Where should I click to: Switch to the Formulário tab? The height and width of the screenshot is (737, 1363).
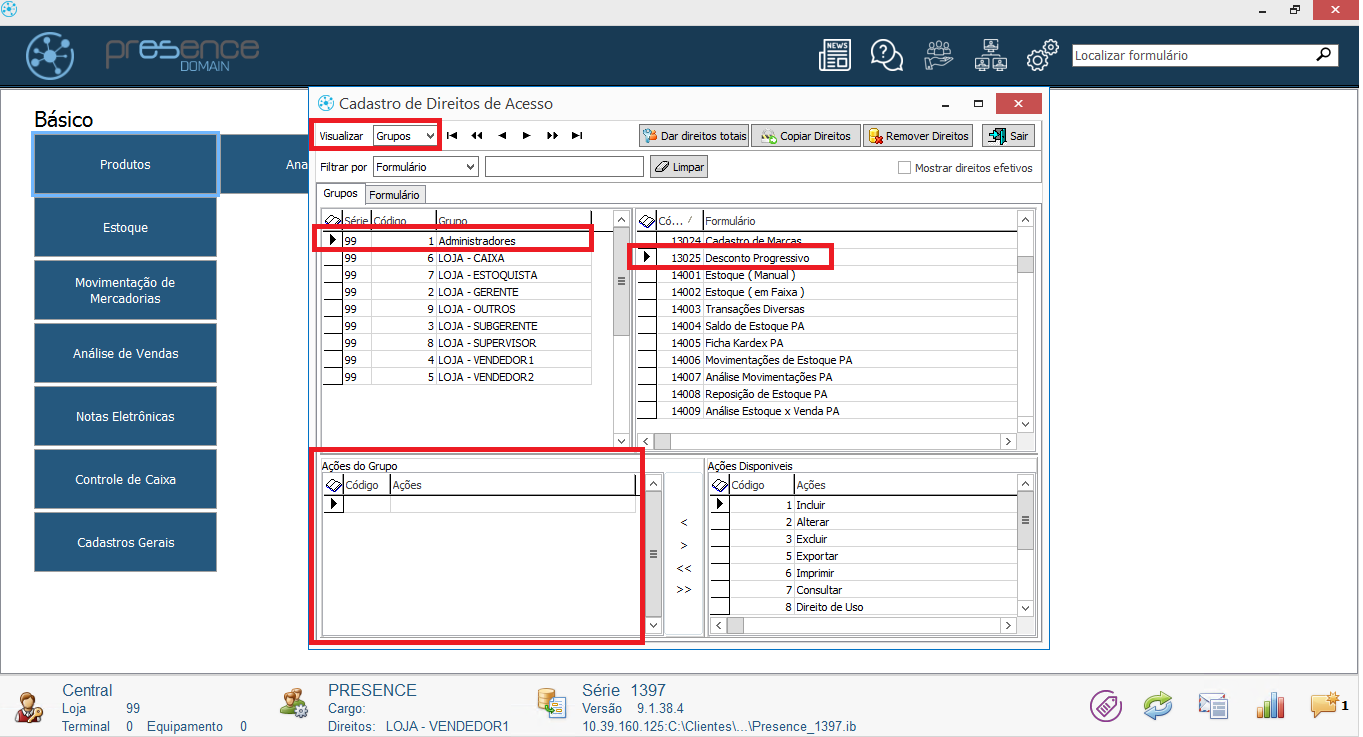(394, 195)
